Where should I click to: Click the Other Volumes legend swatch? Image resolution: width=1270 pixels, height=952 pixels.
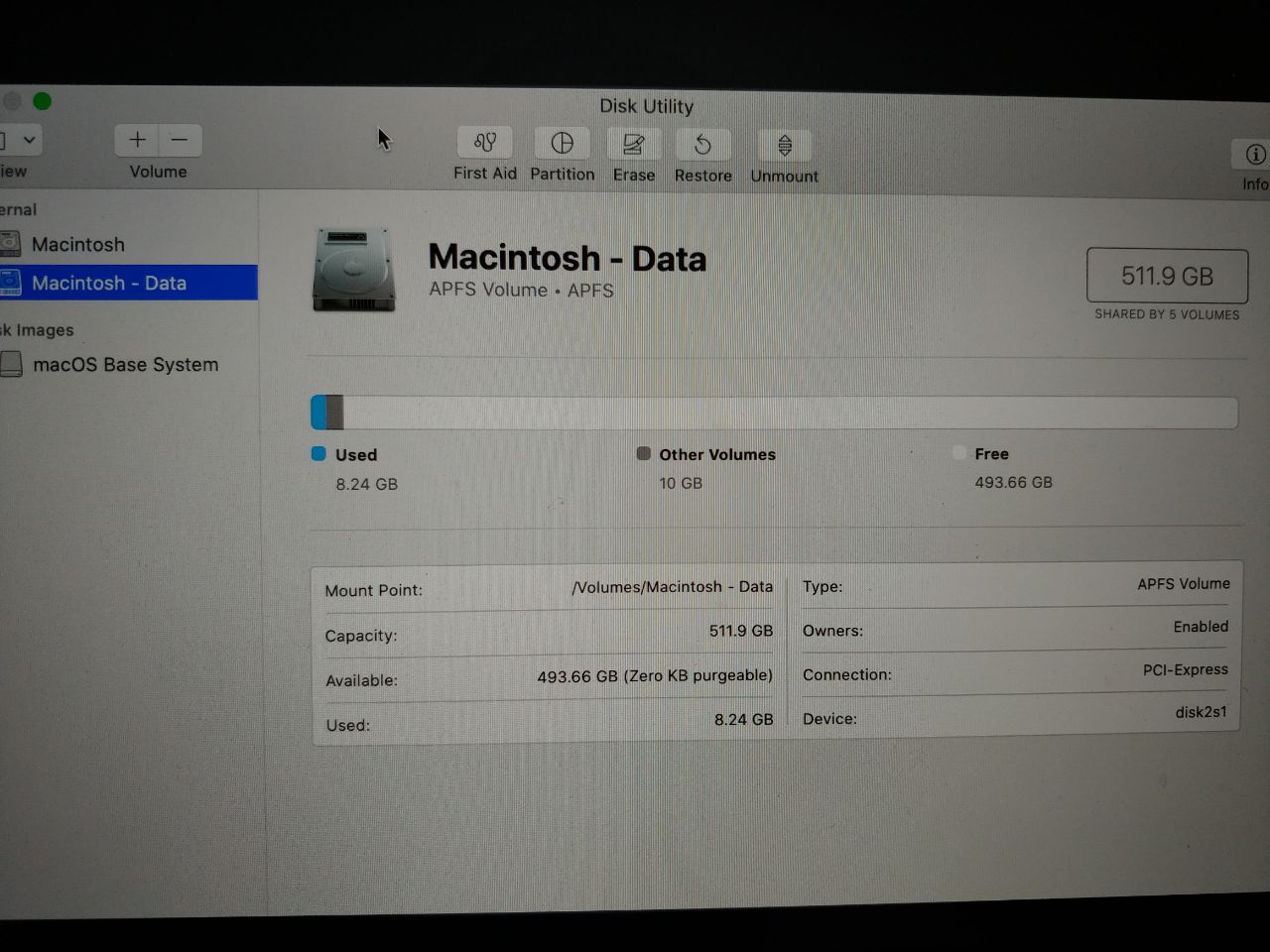643,453
